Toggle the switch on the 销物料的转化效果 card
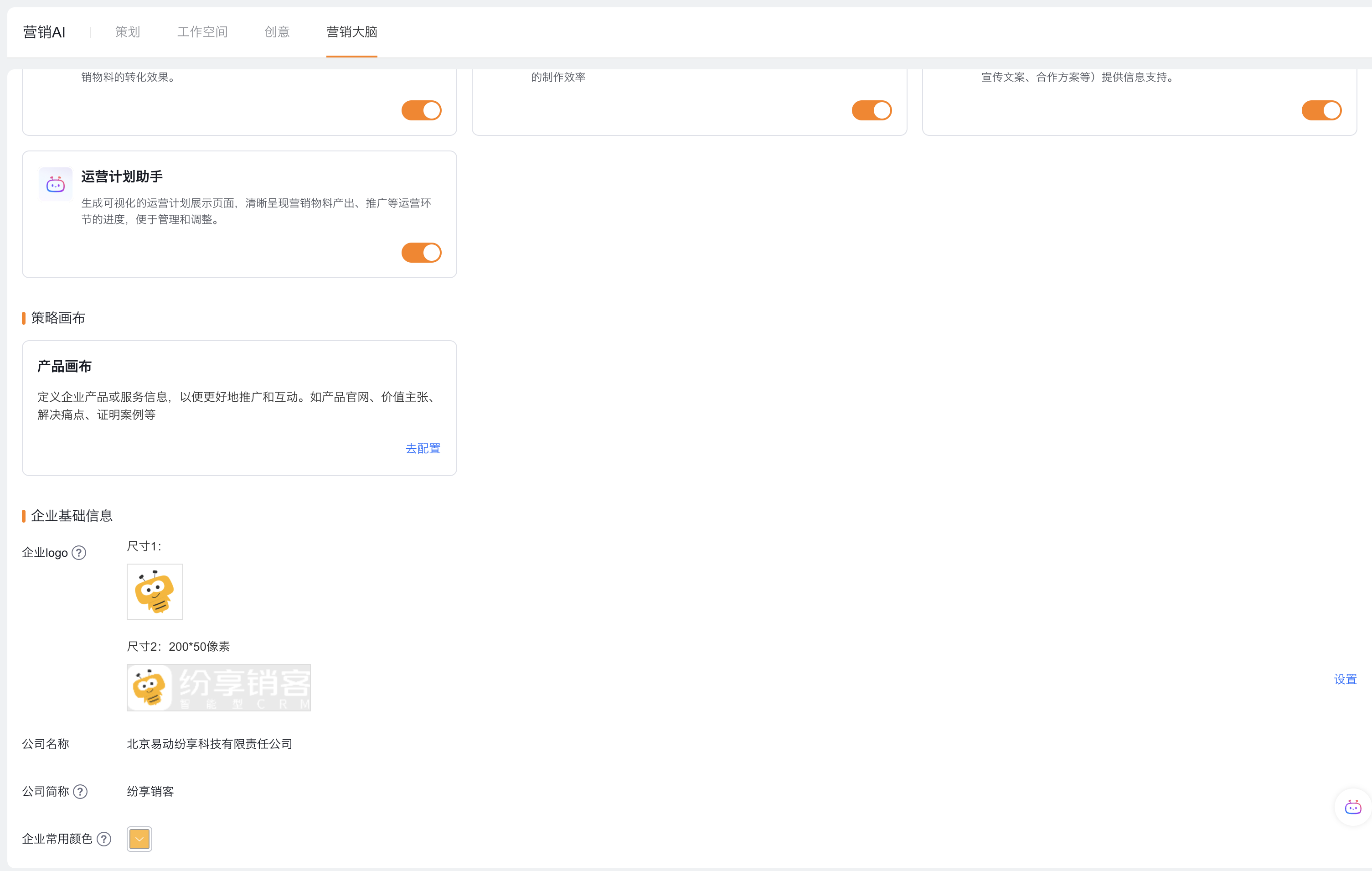1372x871 pixels. pyautogui.click(x=421, y=110)
